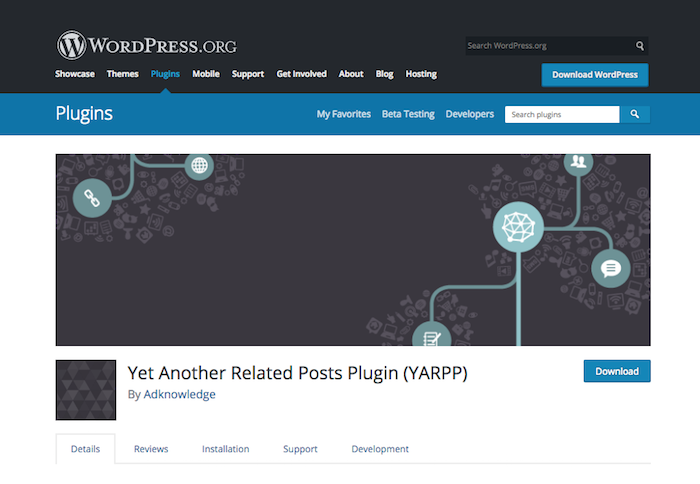Open the Beta Testing link
Screen dimensions: 700x484
408,114
